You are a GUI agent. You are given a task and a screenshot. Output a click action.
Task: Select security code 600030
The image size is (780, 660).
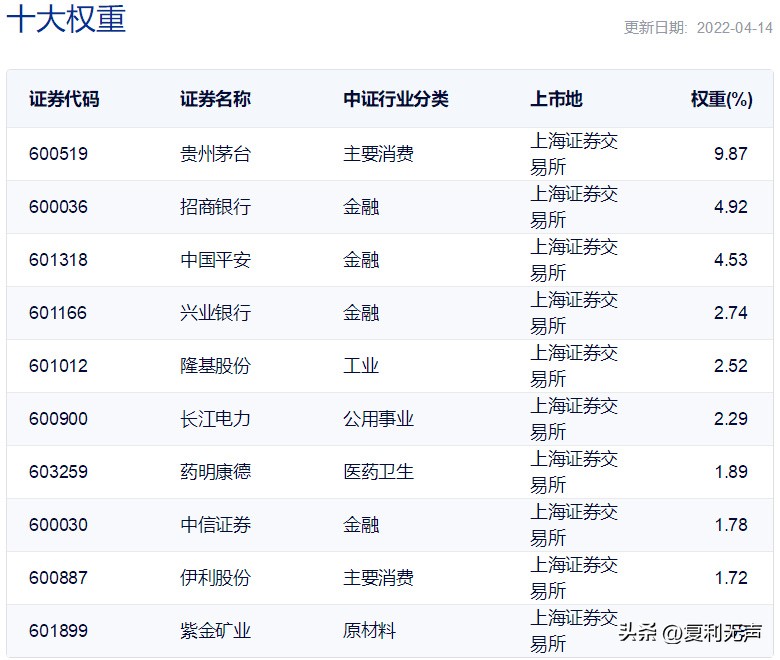click(x=58, y=525)
